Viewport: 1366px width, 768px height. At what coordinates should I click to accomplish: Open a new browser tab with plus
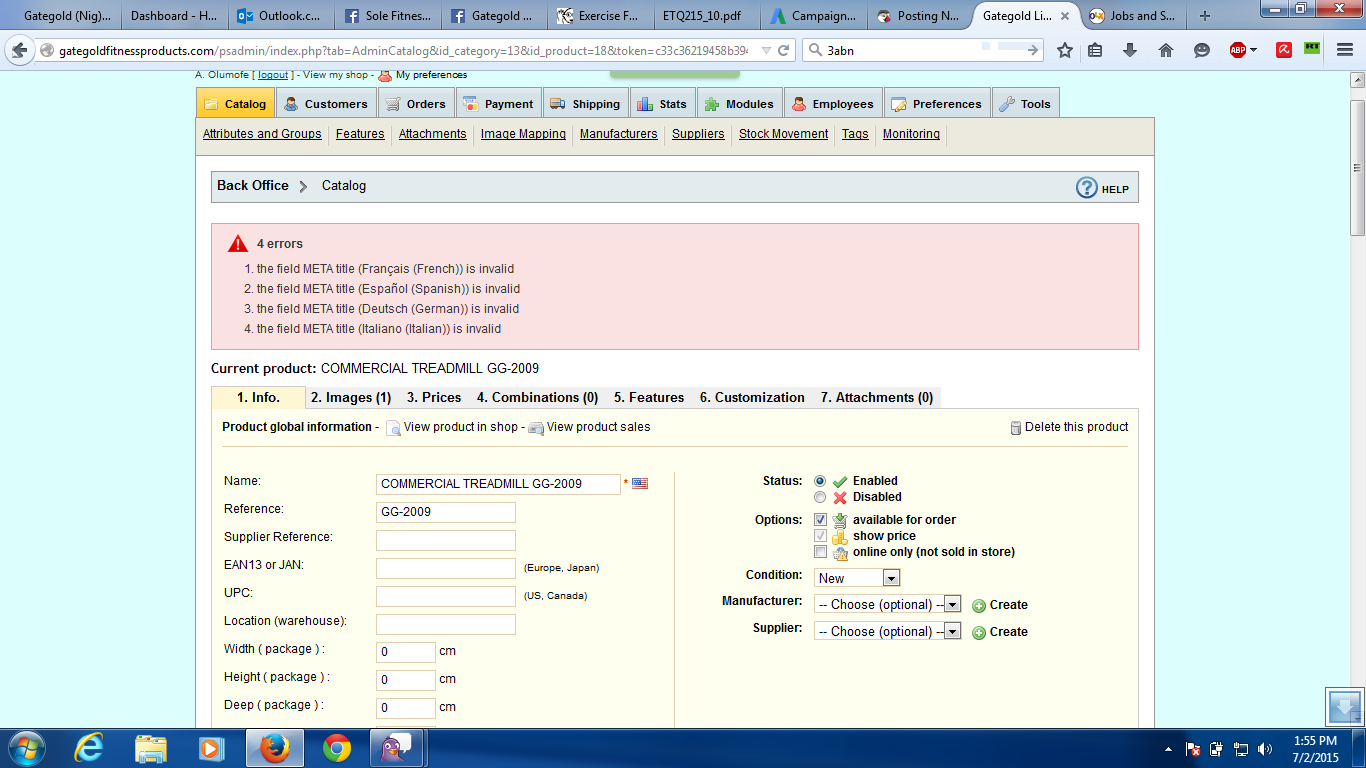[x=1205, y=16]
